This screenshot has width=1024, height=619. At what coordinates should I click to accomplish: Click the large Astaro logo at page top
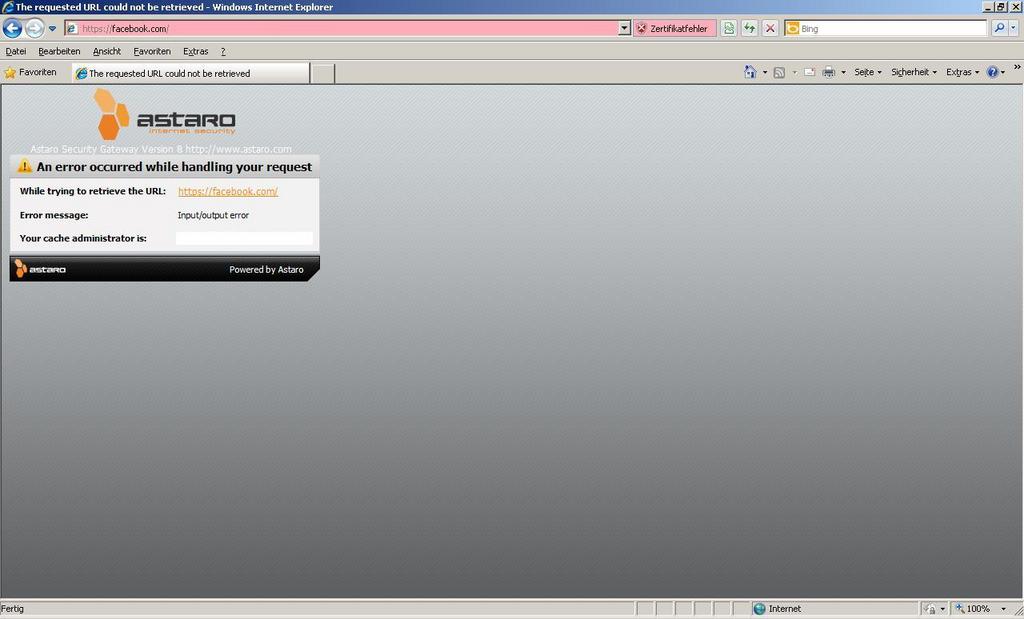(165, 115)
